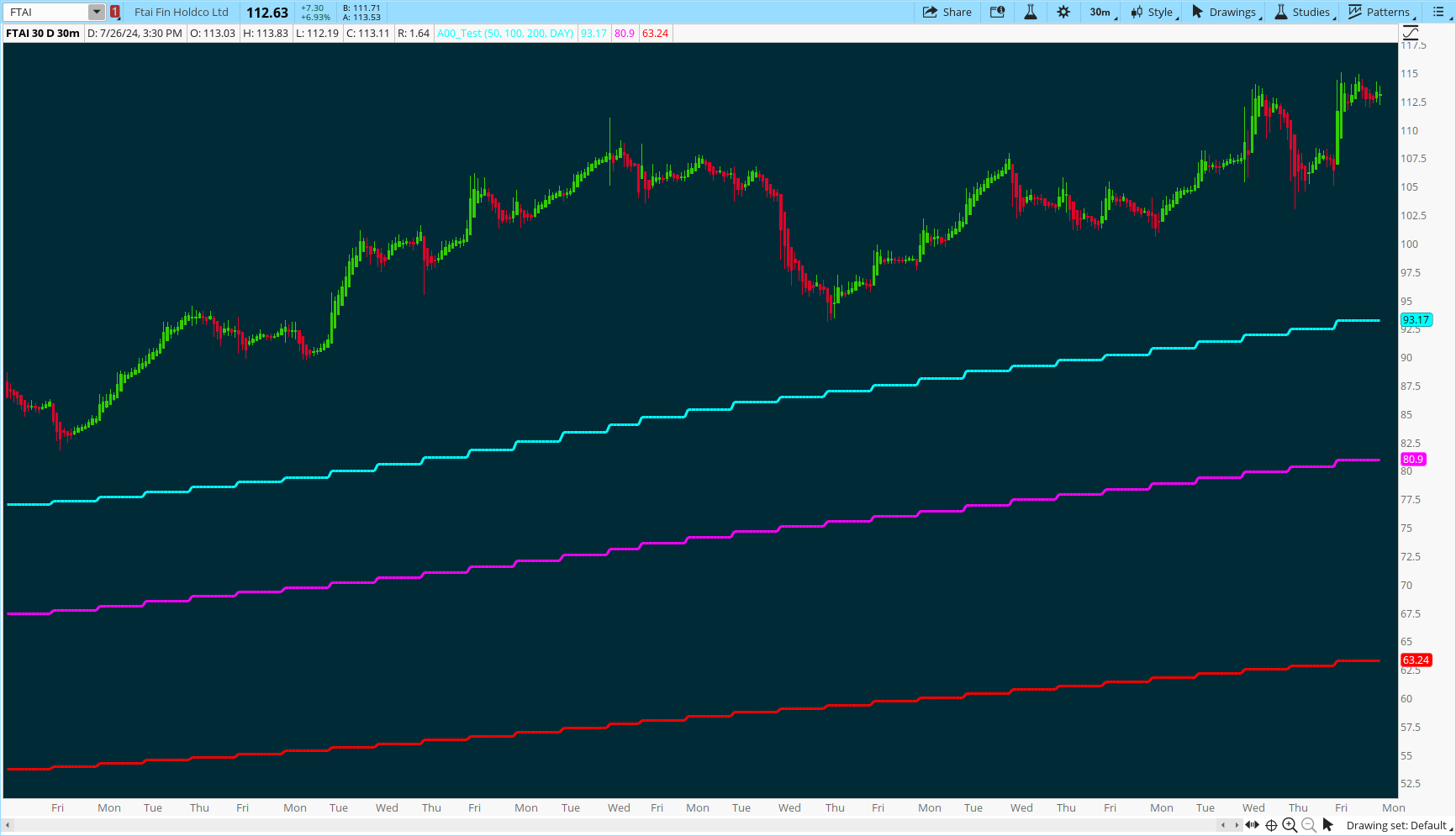The height and width of the screenshot is (836, 1456).
Task: Expand the FTAI symbol dropdown arrow
Action: click(97, 12)
